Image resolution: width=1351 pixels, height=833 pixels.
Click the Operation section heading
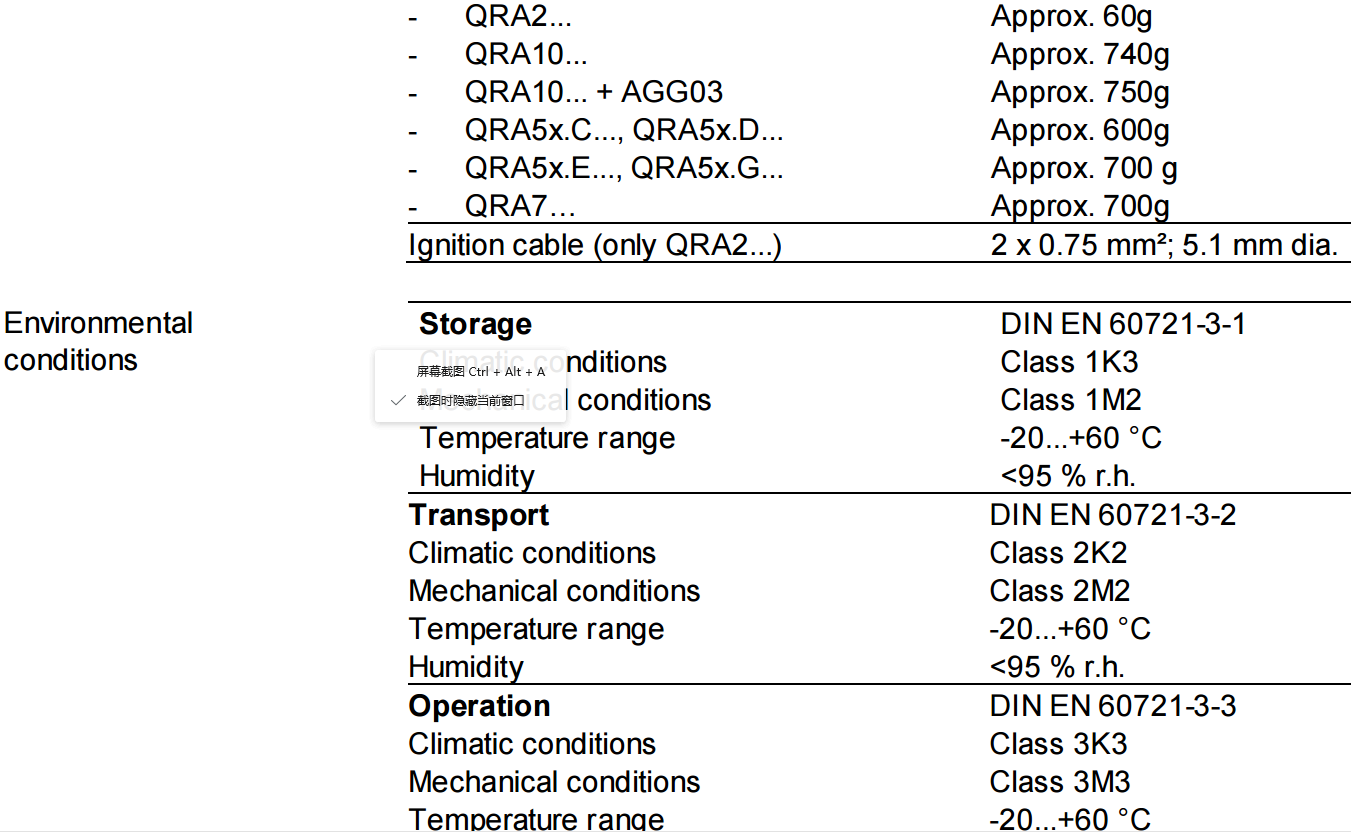click(x=479, y=706)
